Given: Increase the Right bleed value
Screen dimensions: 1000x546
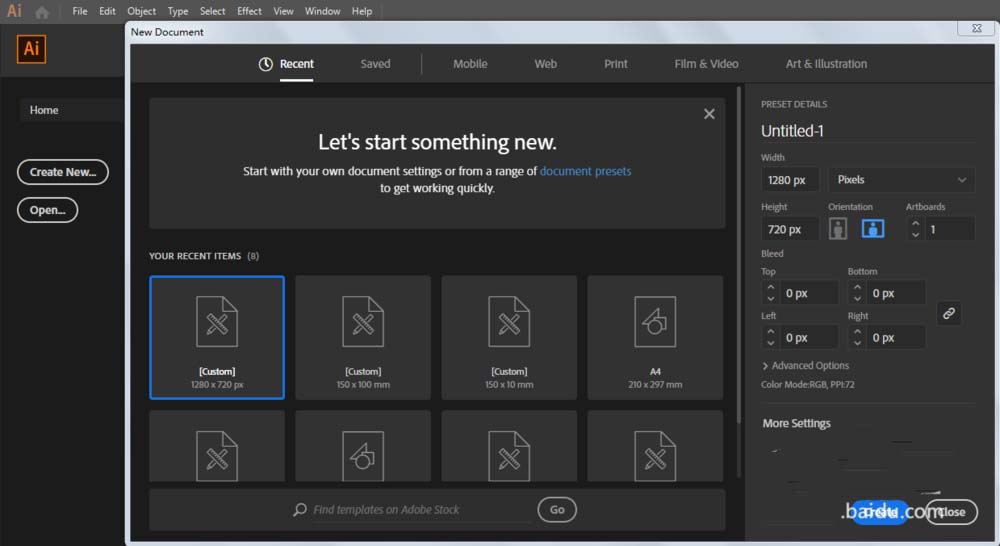Looking at the screenshot, I should point(857,332).
